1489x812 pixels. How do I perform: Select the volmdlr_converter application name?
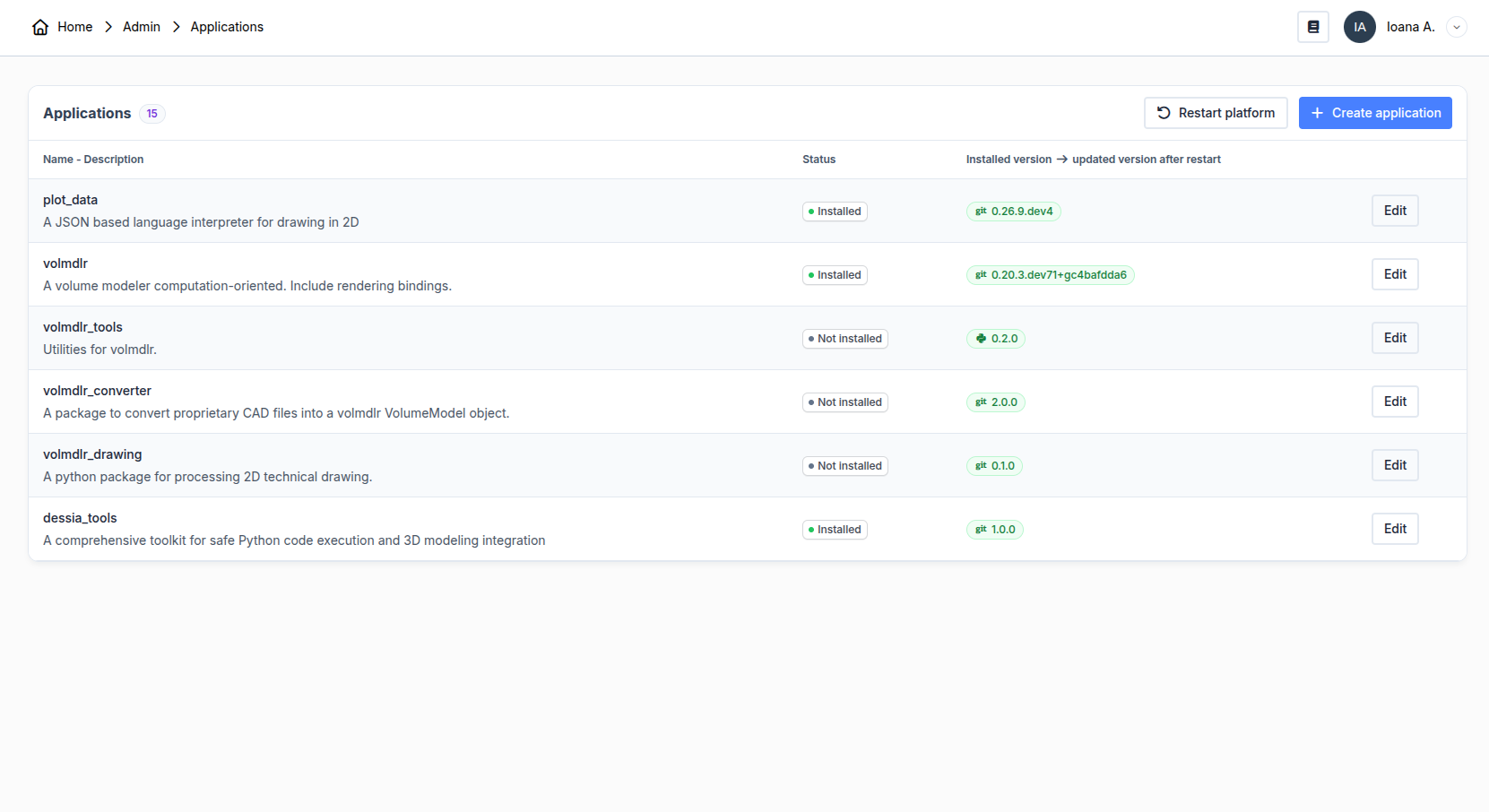[97, 391]
